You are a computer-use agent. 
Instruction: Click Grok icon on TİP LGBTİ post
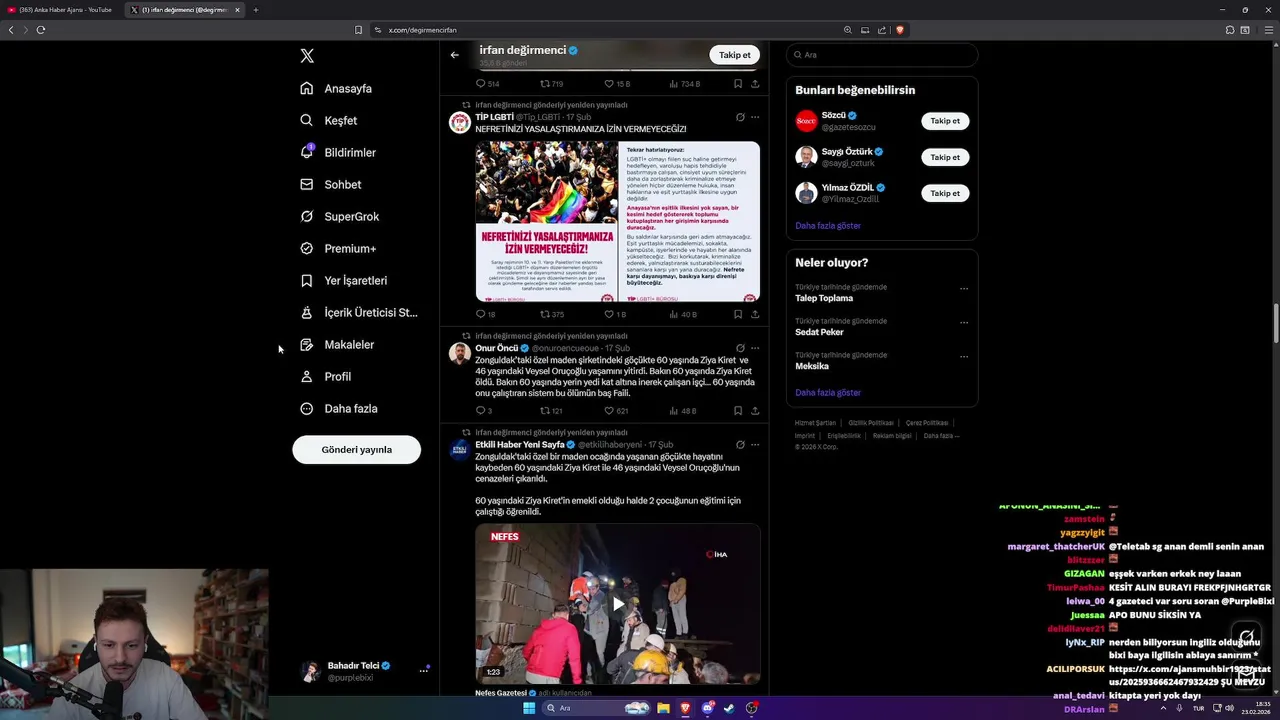pos(740,117)
